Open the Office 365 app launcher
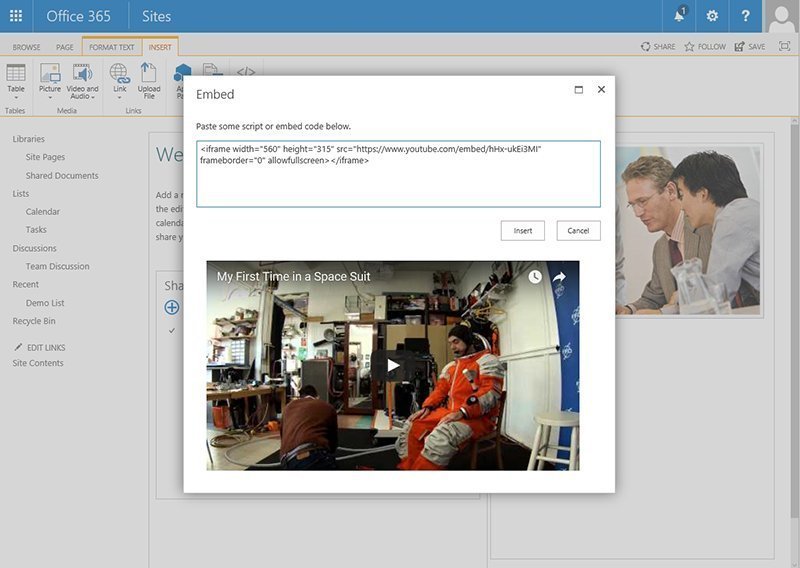The image size is (800, 568). click(x=16, y=16)
